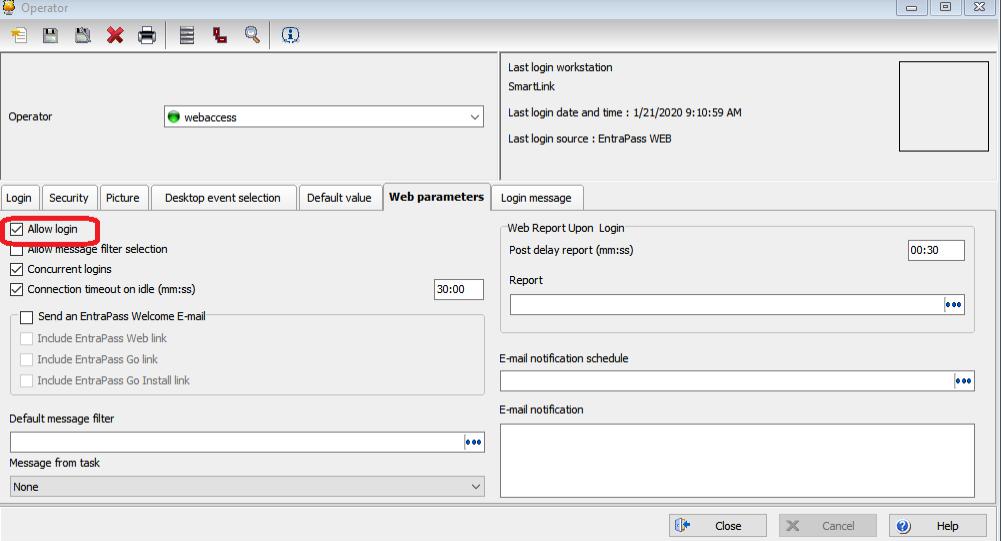Open the Report browse ellipsis button
The height and width of the screenshot is (541, 1002).
click(x=953, y=305)
